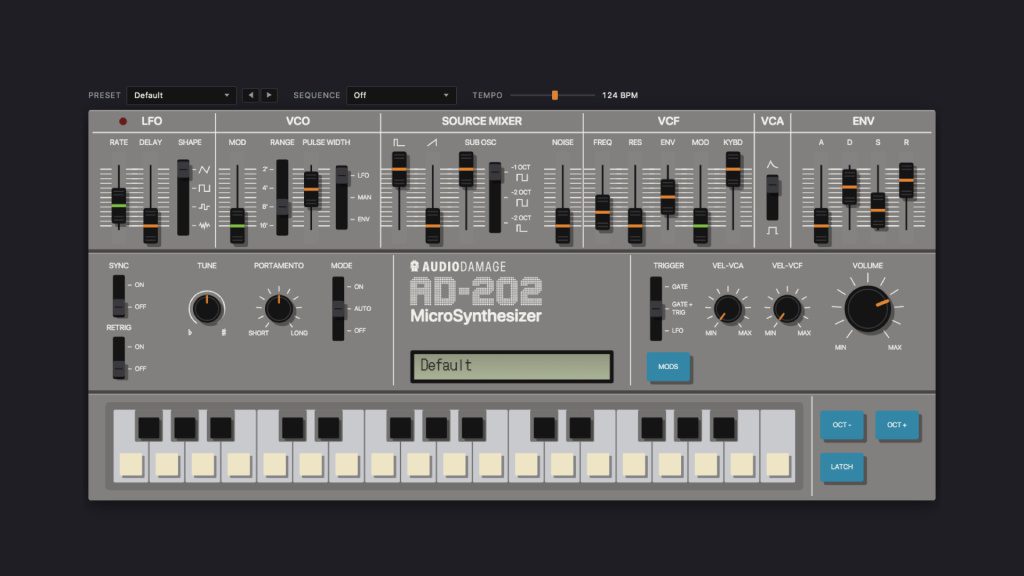Screen dimensions: 1024x576
Task: Click the Volume knob
Action: 867,308
